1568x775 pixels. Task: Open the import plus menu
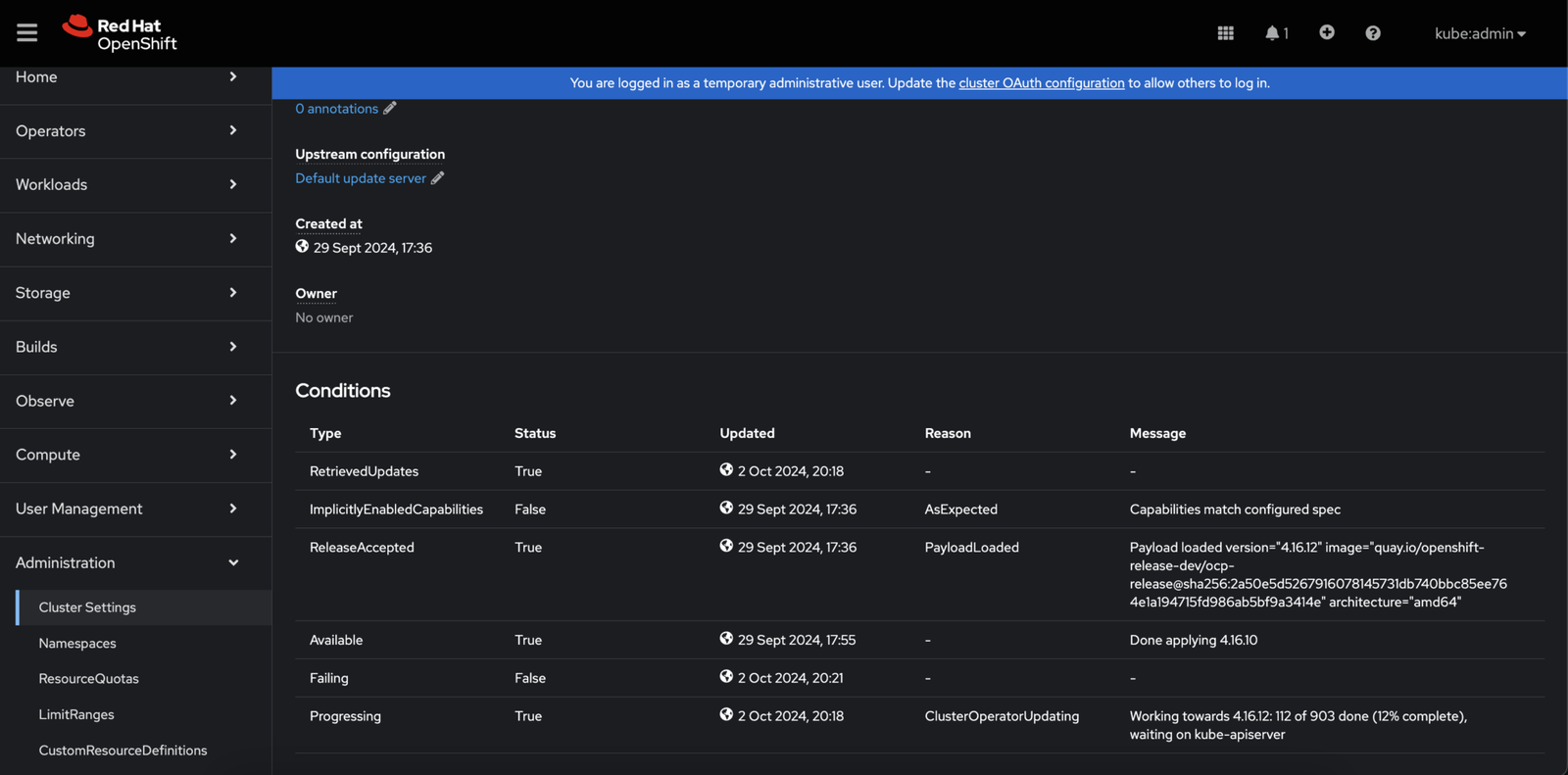1327,32
